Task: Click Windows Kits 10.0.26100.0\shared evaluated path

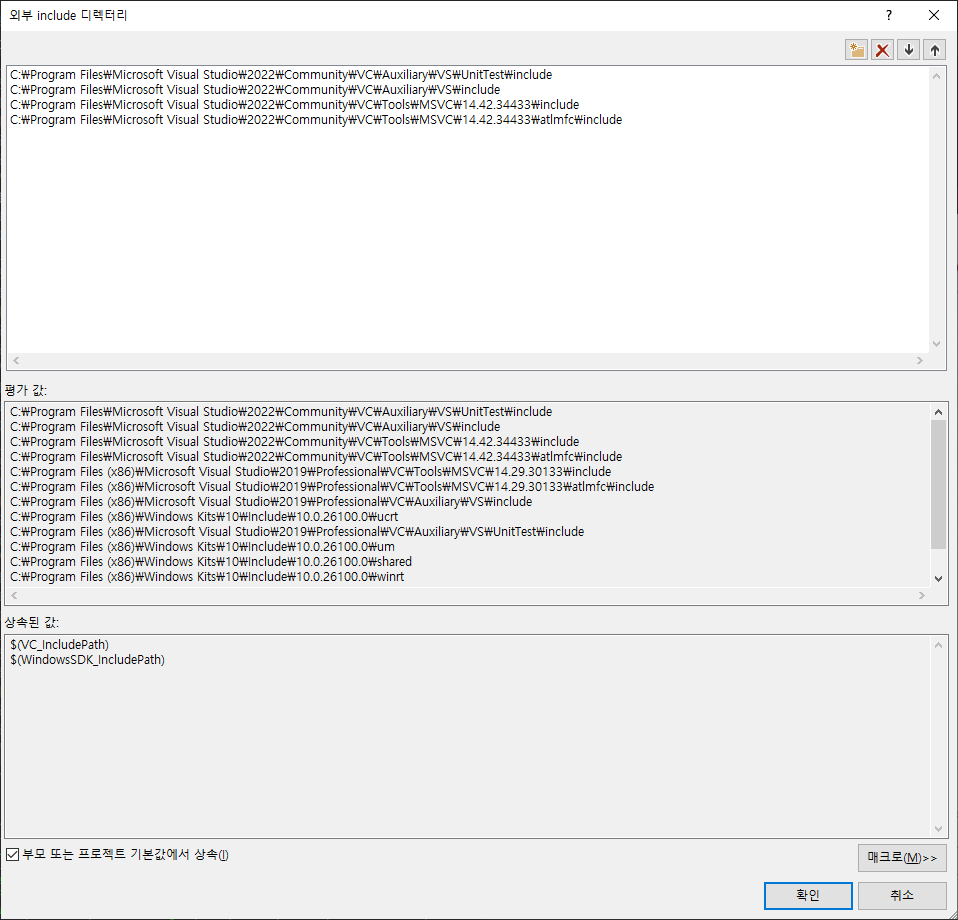Action: (x=211, y=561)
